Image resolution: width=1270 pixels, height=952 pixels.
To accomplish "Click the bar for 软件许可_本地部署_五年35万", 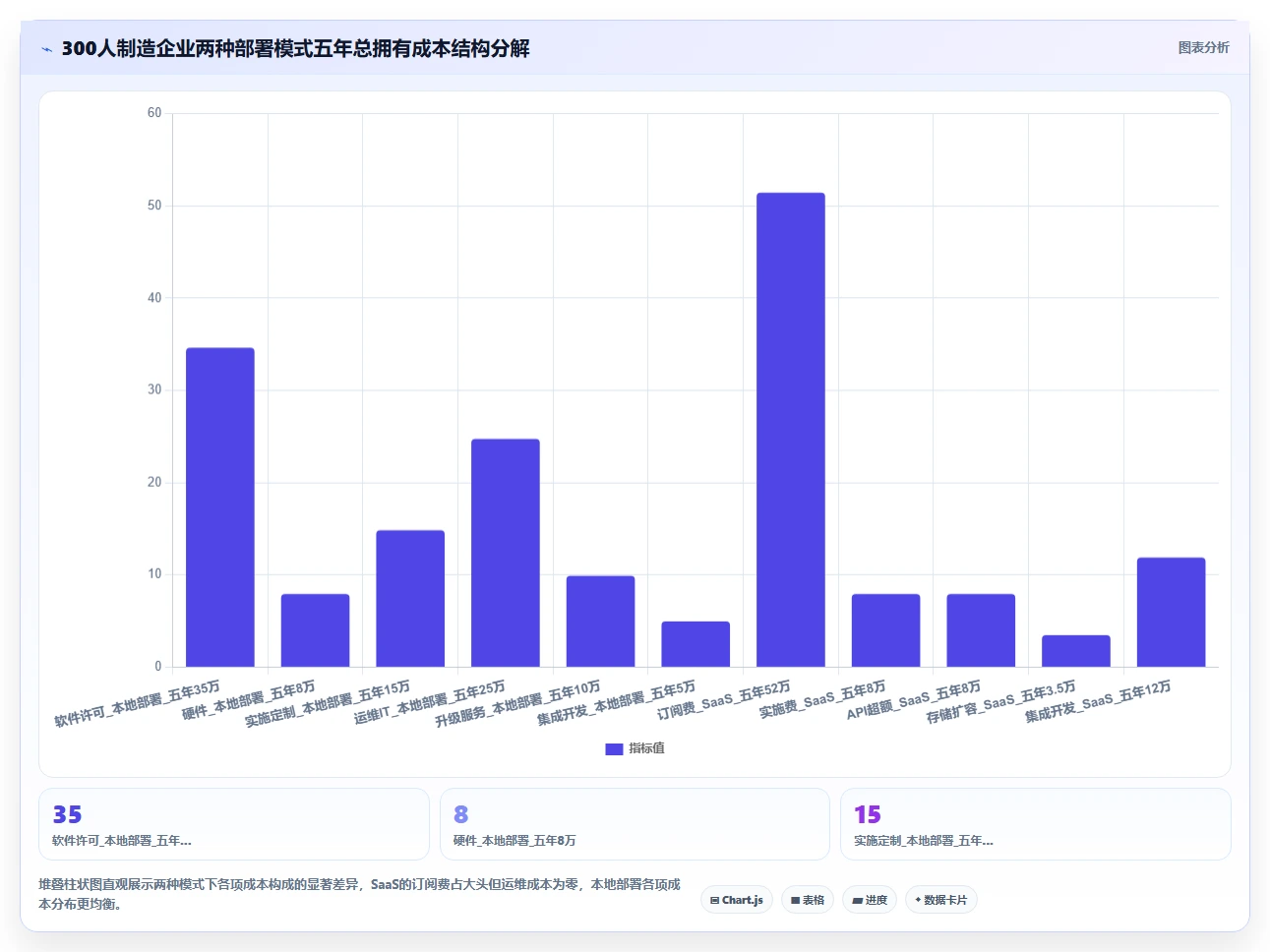I will 220,507.
